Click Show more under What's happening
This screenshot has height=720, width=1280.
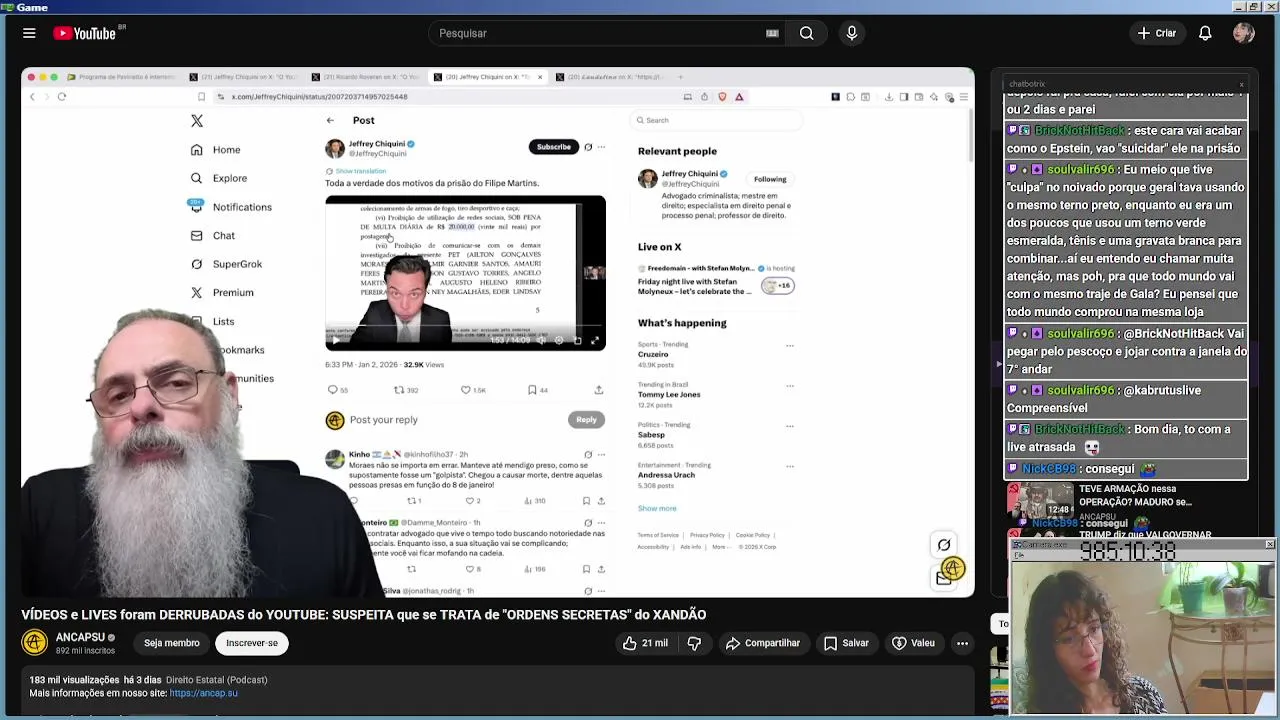657,508
